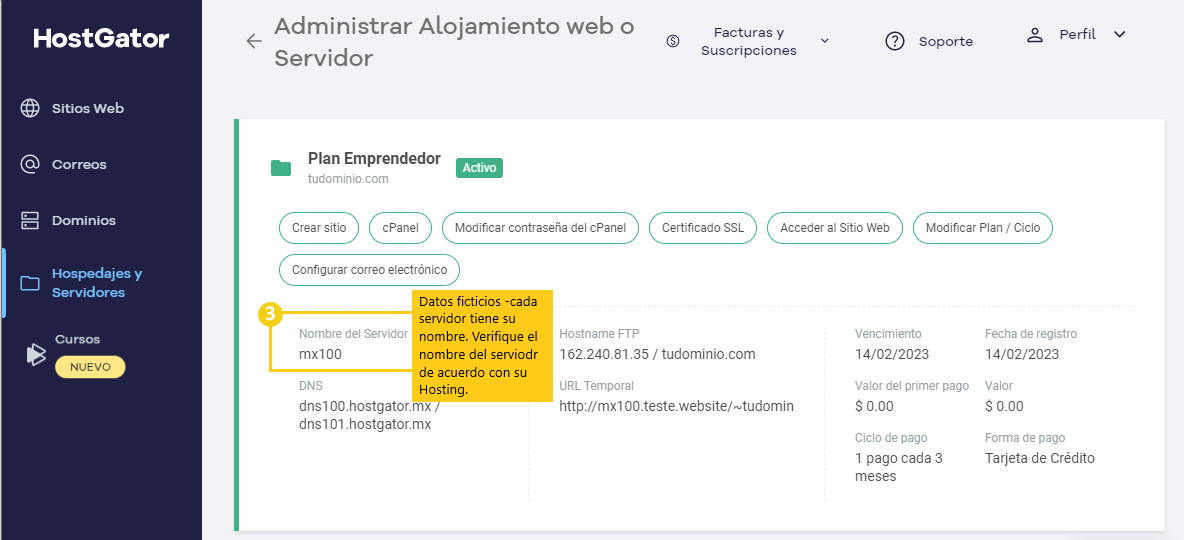
Task: Click the question mark Soporte icon
Action: (895, 42)
